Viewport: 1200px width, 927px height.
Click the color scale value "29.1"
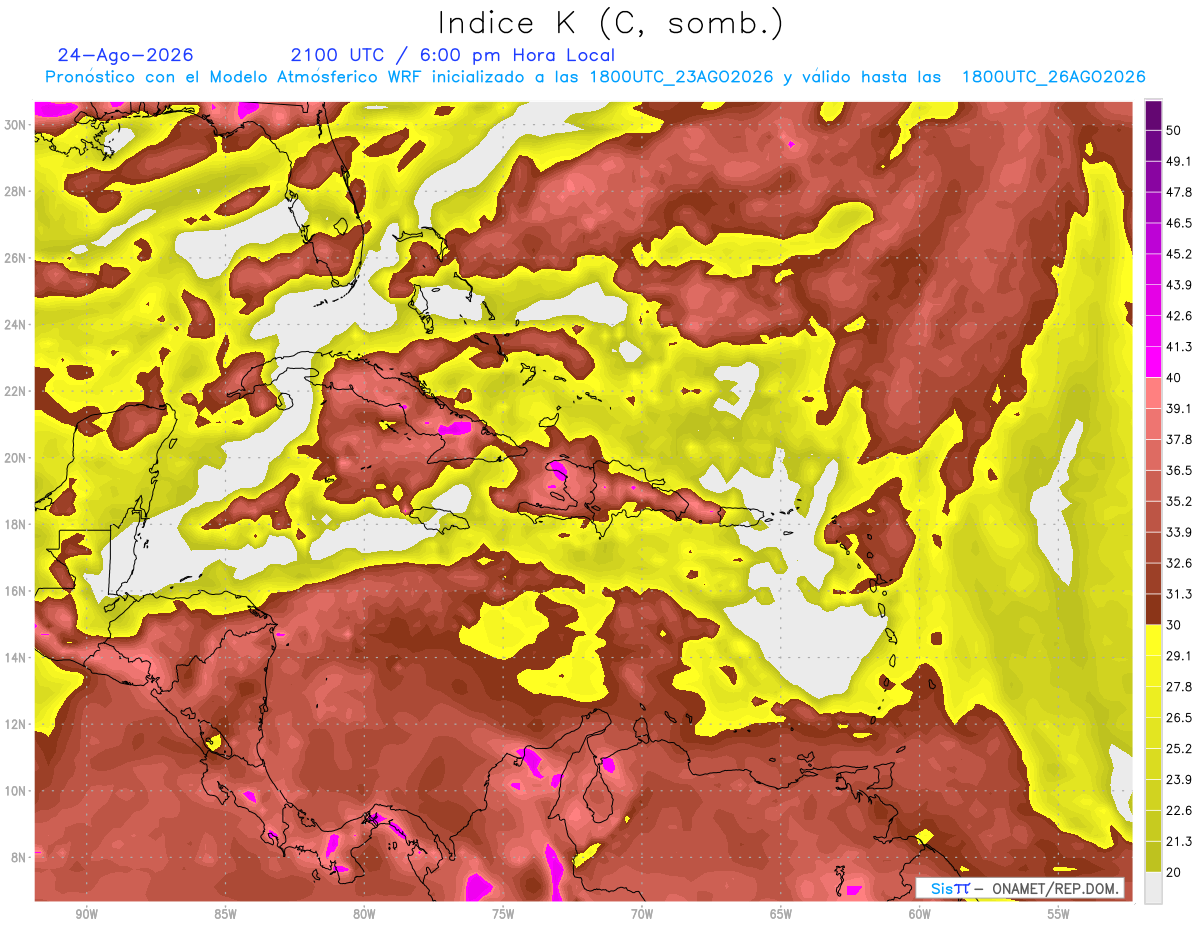(x=1179, y=656)
